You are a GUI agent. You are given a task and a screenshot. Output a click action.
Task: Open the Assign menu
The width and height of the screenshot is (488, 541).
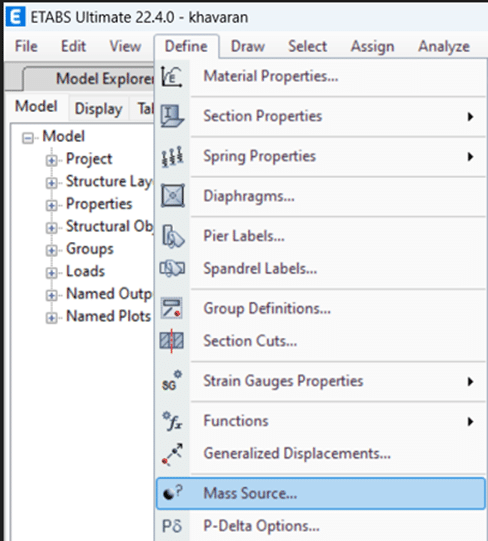click(372, 46)
